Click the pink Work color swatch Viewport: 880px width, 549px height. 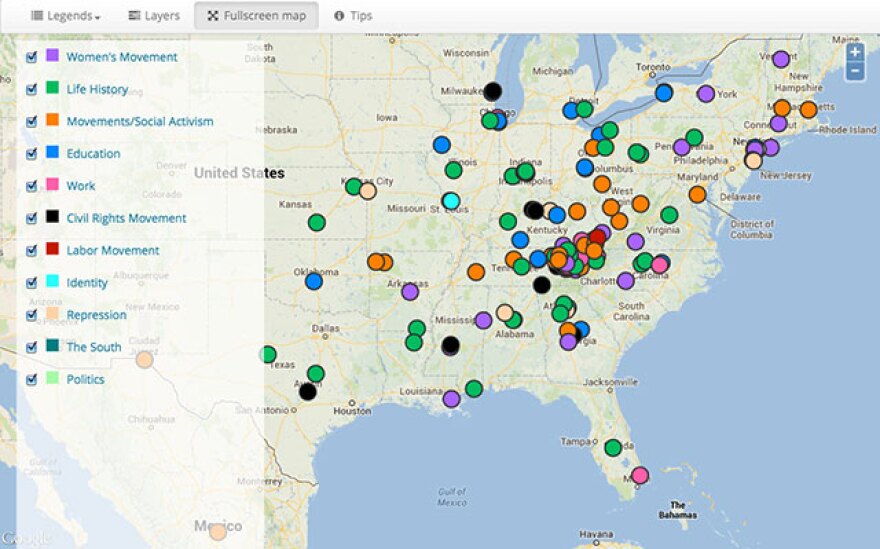(x=52, y=184)
